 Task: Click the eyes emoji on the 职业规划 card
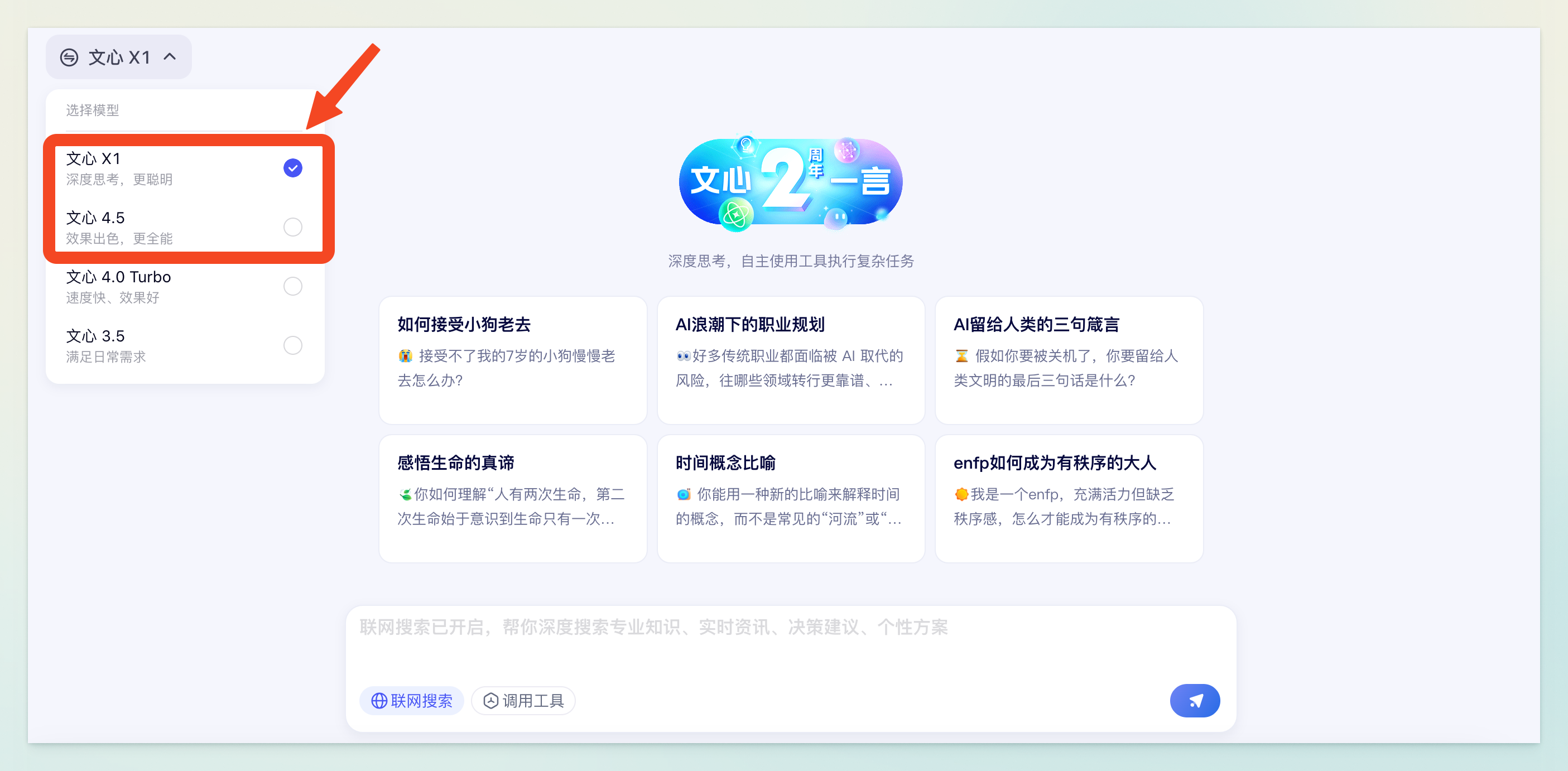click(x=683, y=356)
